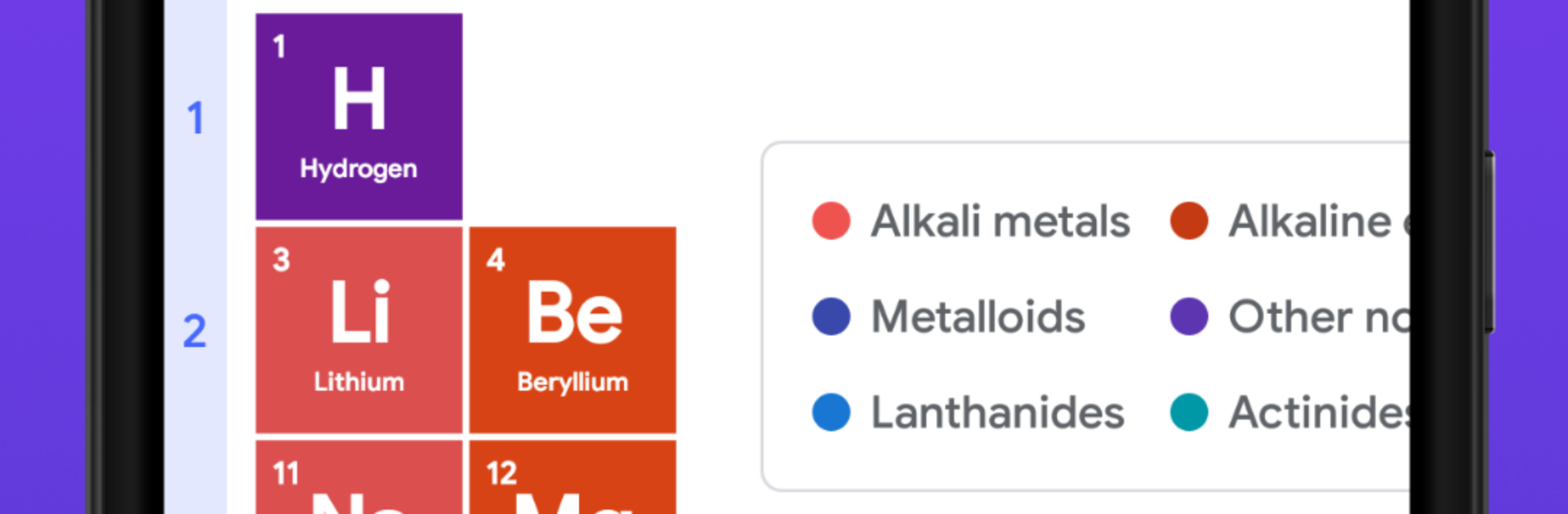
Task: Select the Lithium element tile
Action: [359, 330]
